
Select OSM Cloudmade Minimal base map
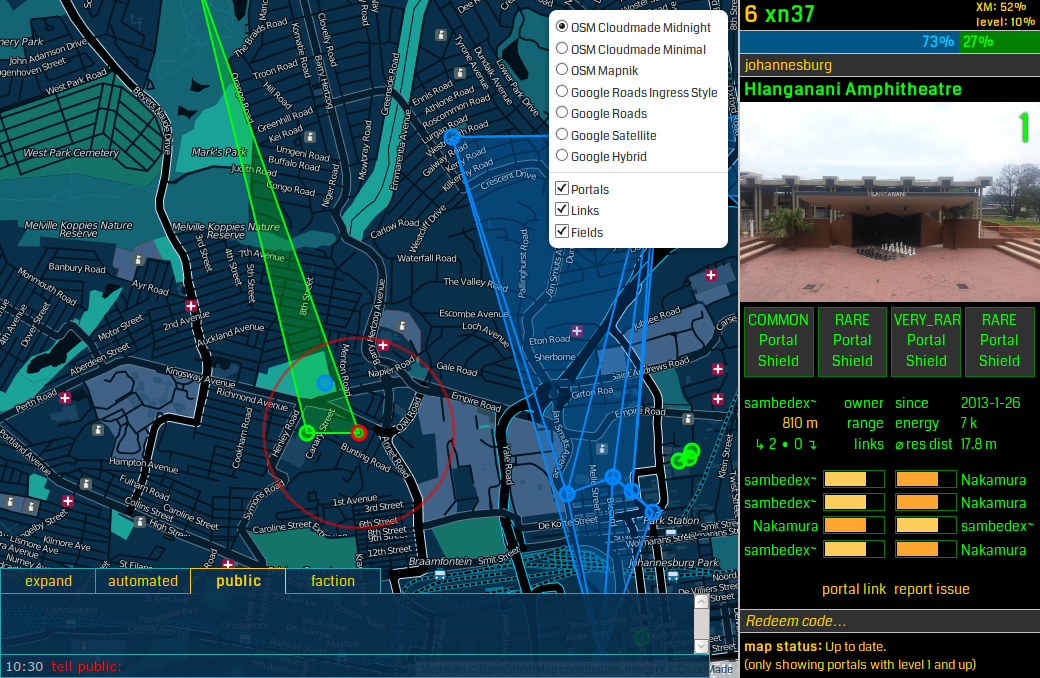[562, 48]
